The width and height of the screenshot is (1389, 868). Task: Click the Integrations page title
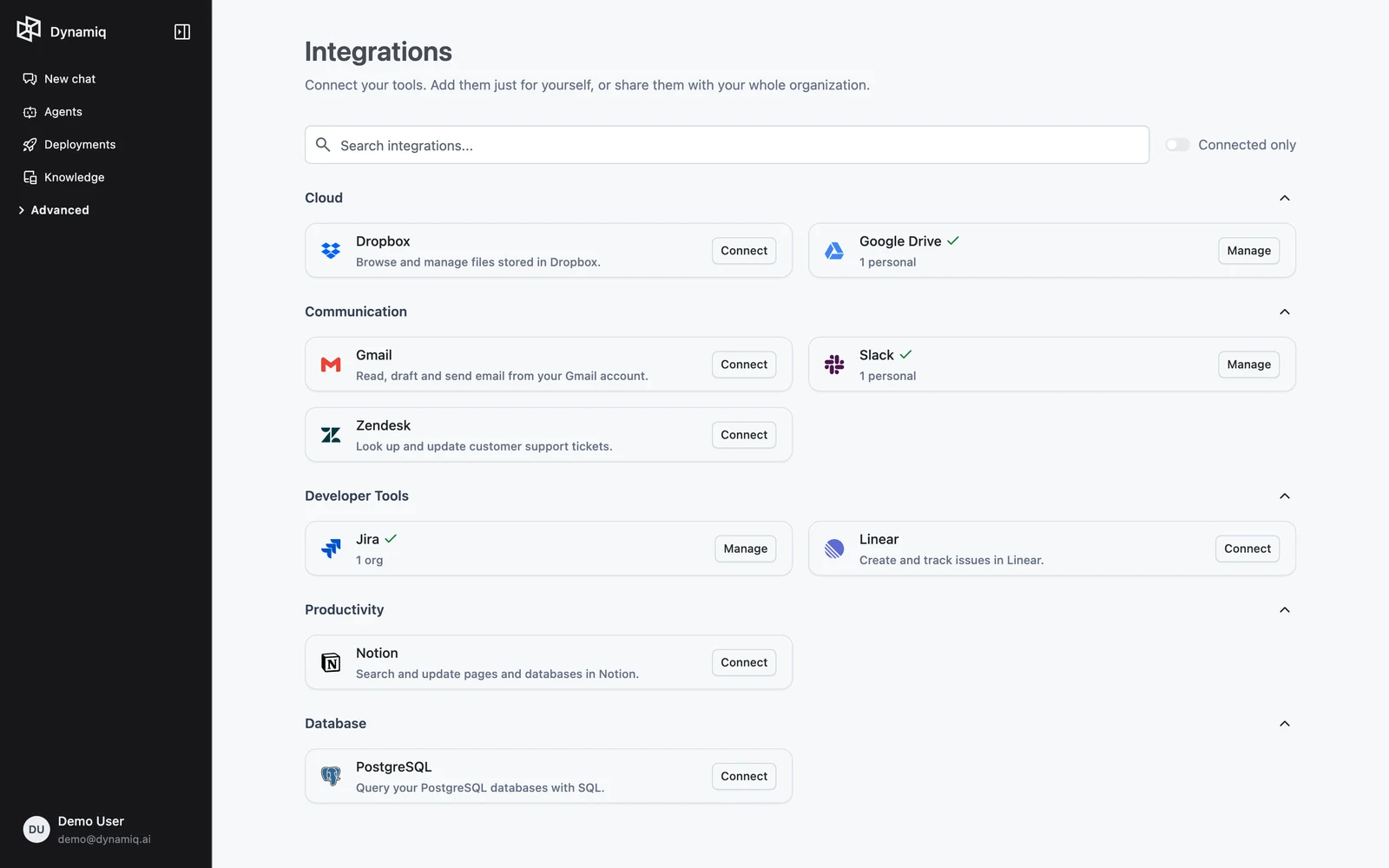point(379,52)
